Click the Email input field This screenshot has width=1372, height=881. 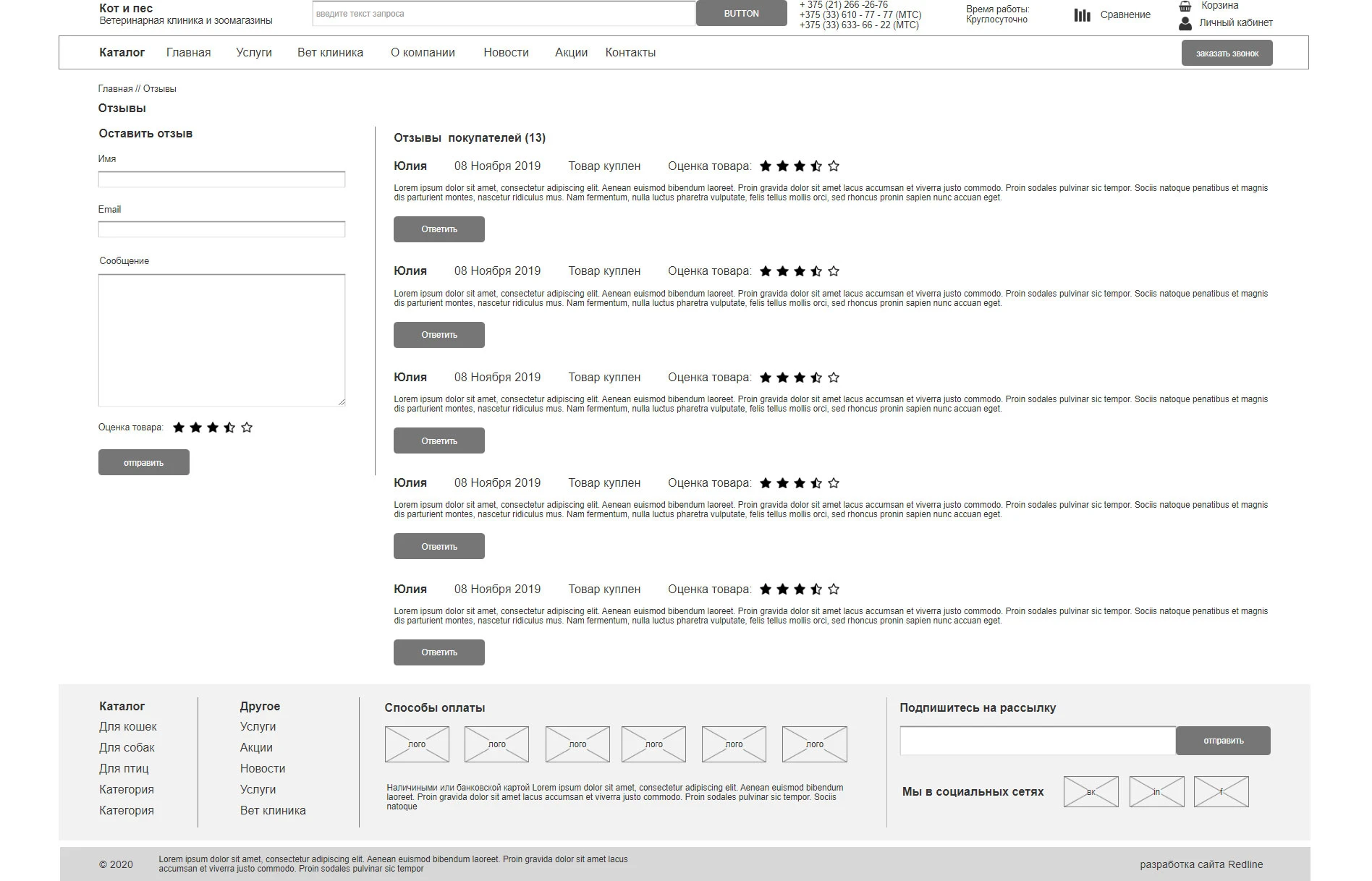[221, 229]
